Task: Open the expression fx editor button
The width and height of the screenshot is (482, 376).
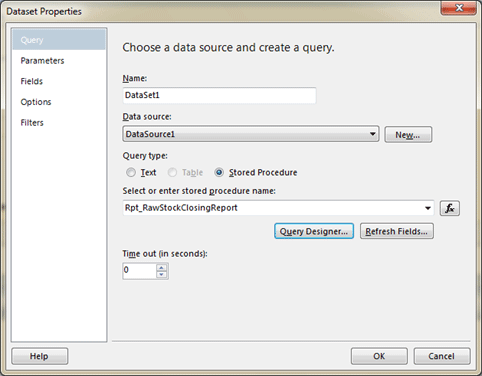Action: [x=450, y=208]
